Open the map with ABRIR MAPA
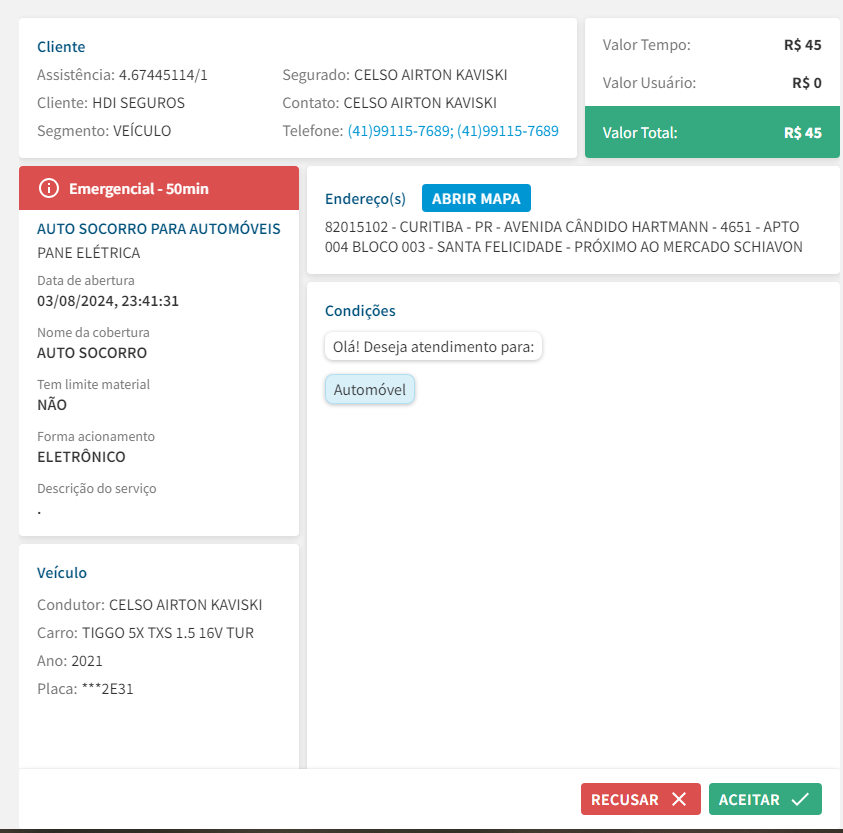Image resolution: width=843 pixels, height=833 pixels. click(476, 198)
